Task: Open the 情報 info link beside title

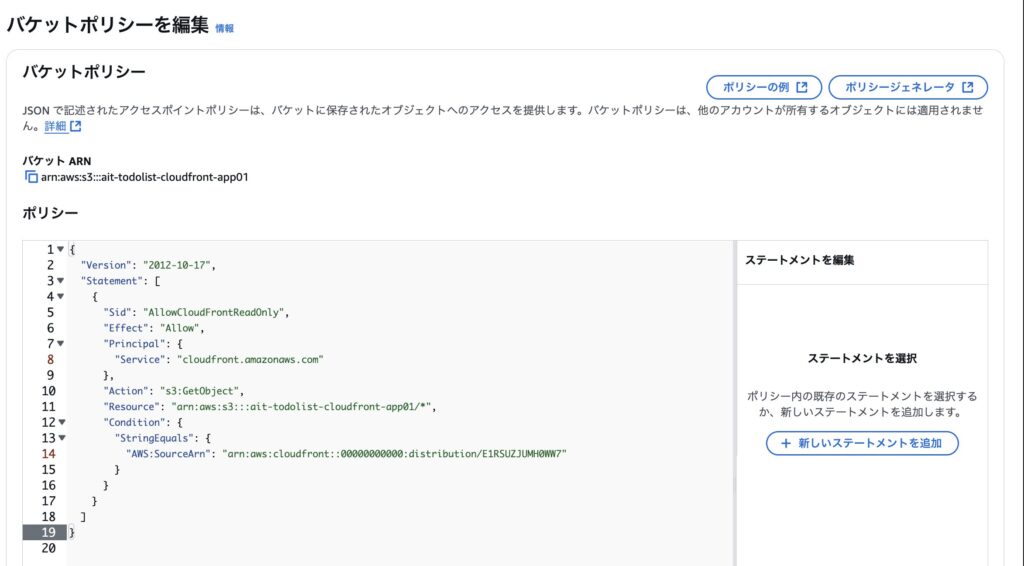Action: click(225, 28)
